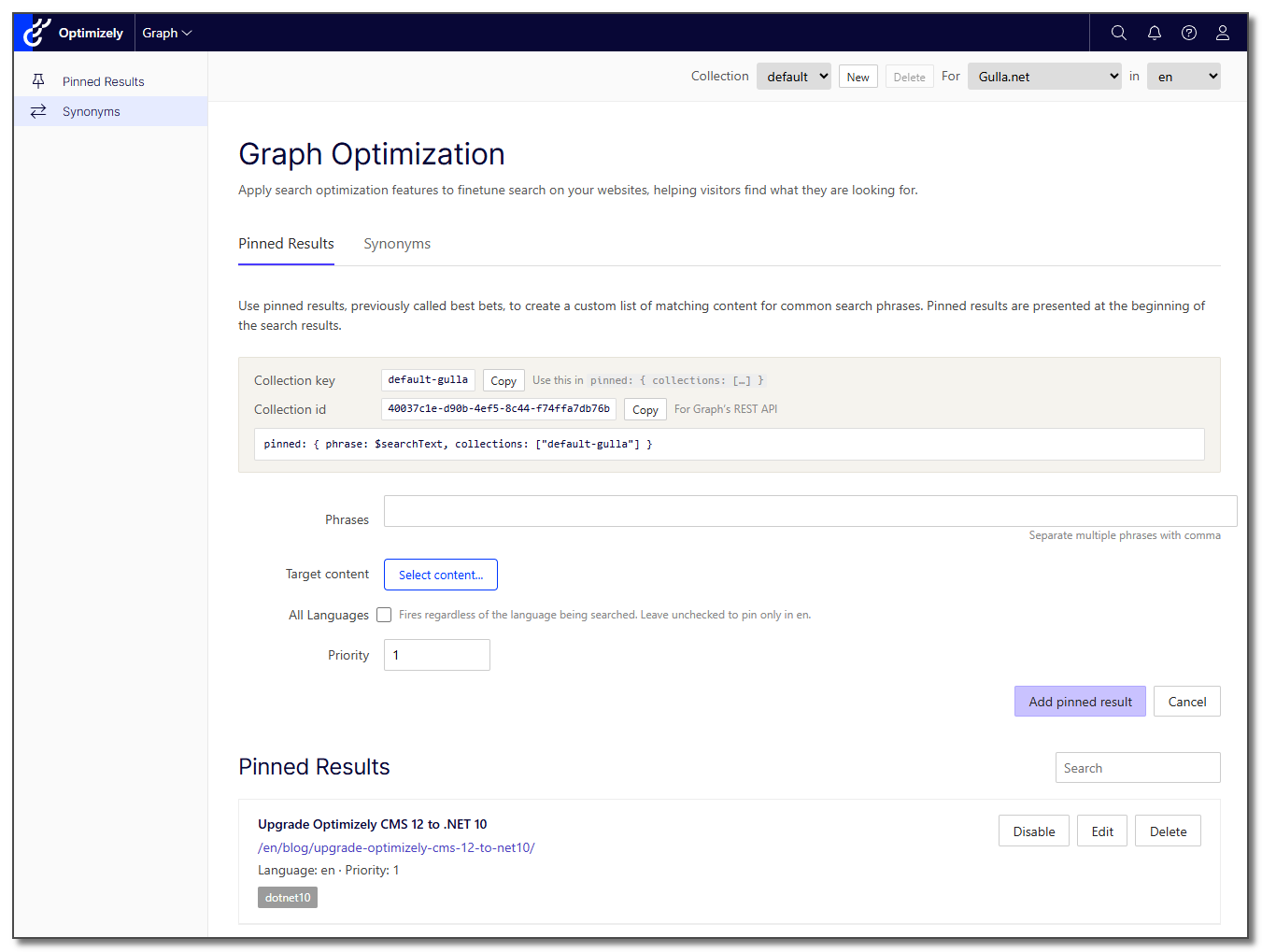This screenshot has height=952, width=1262.
Task: Focus the Priority input field
Action: coord(436,655)
